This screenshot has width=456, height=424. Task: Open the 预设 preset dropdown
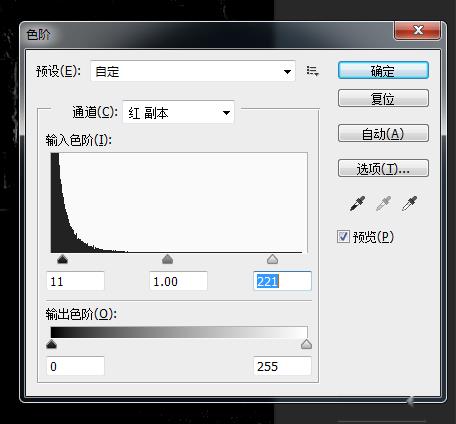click(x=193, y=71)
